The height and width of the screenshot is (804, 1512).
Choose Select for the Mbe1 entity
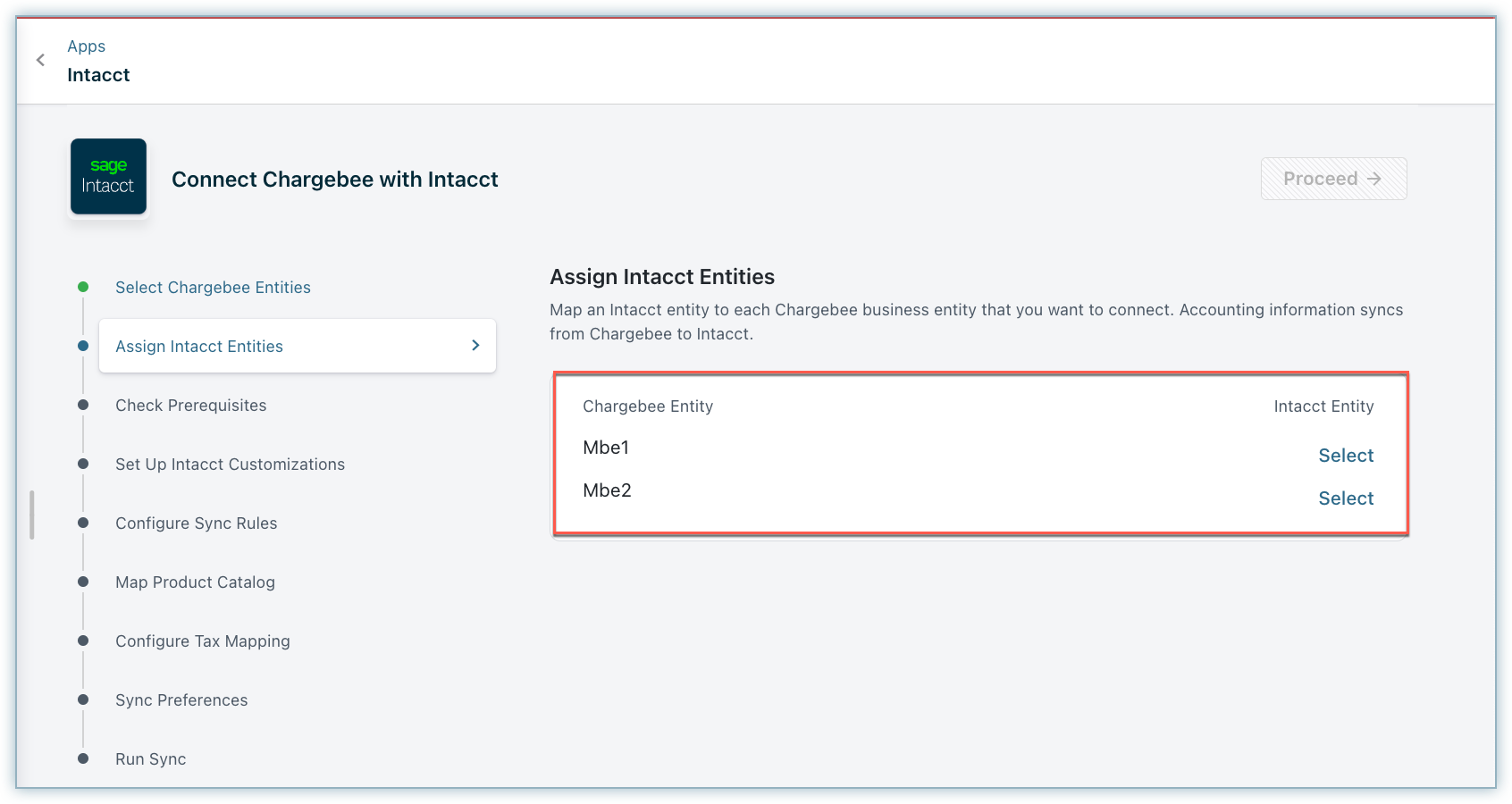[1345, 456]
